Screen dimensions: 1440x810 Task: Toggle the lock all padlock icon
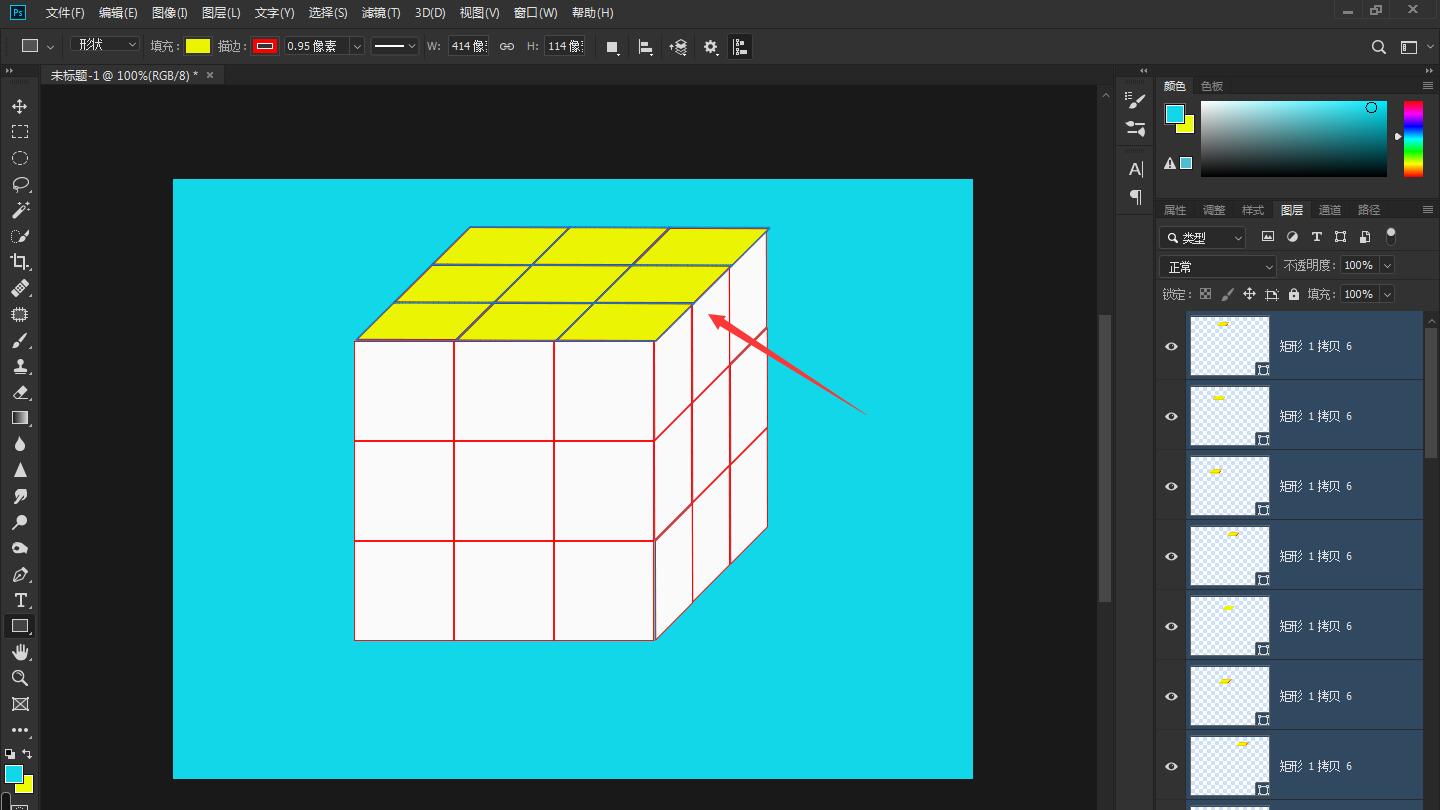(x=1294, y=294)
